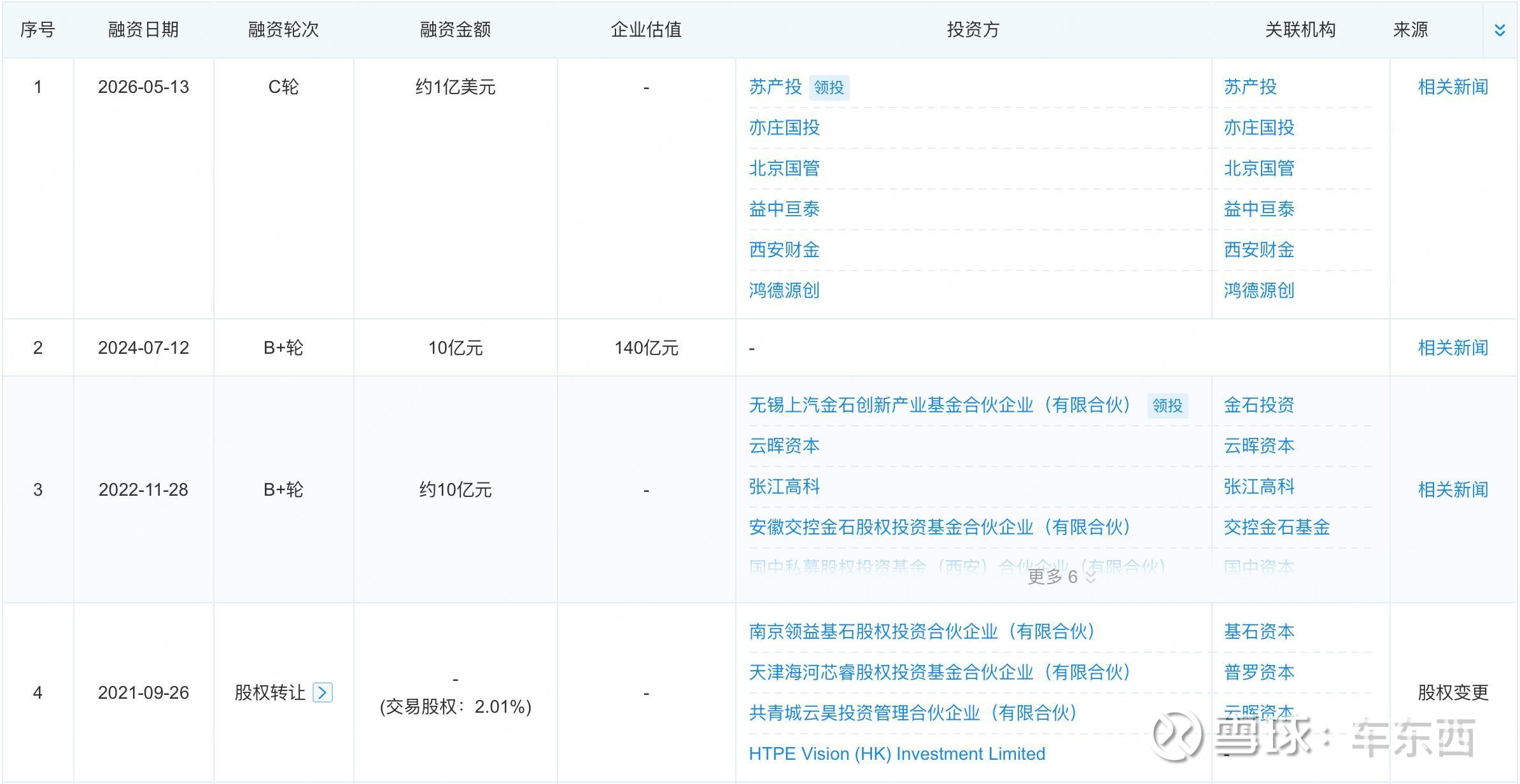This screenshot has height=784, width=1520.
Task: Open 鸿德源创 in the 关联机构 column
Action: 1259,291
